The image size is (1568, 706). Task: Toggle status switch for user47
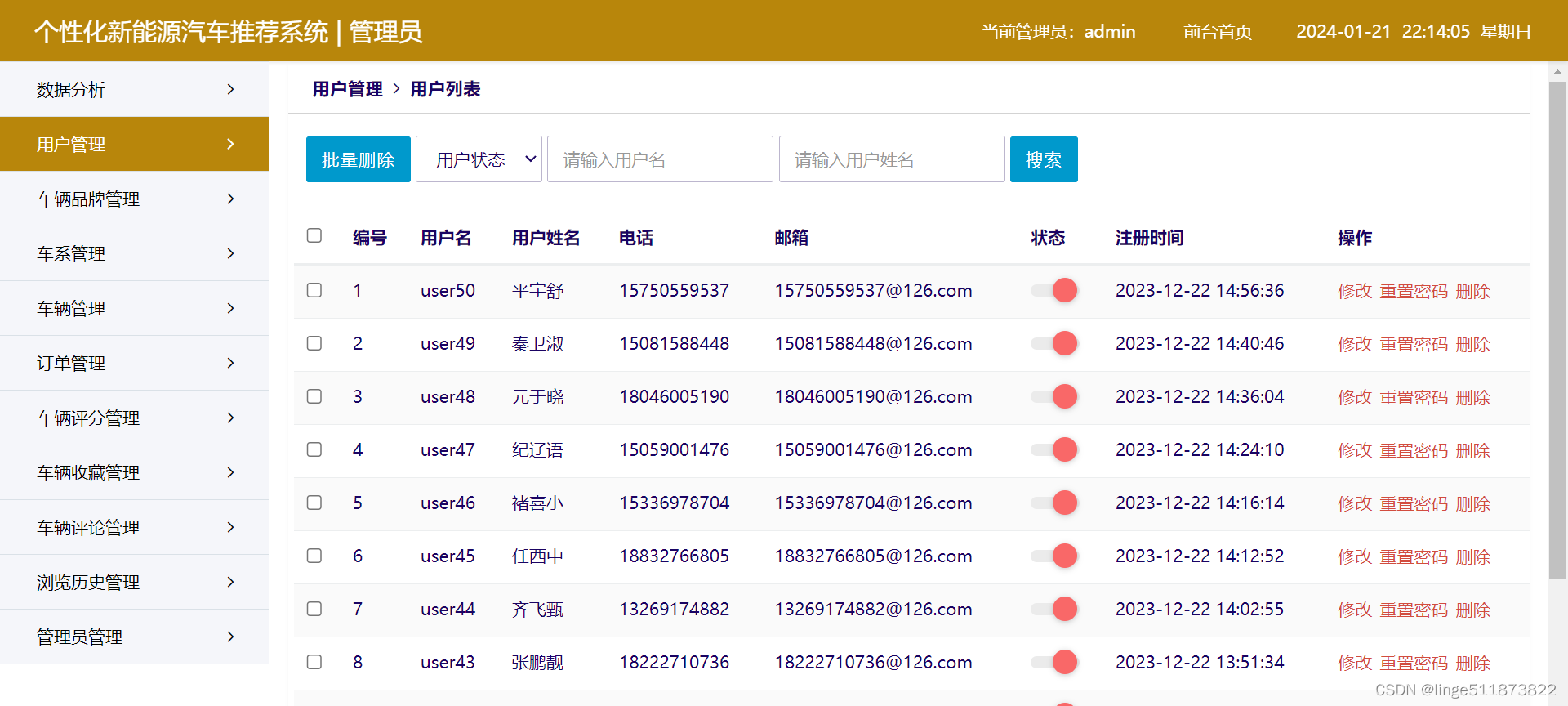(x=1054, y=449)
